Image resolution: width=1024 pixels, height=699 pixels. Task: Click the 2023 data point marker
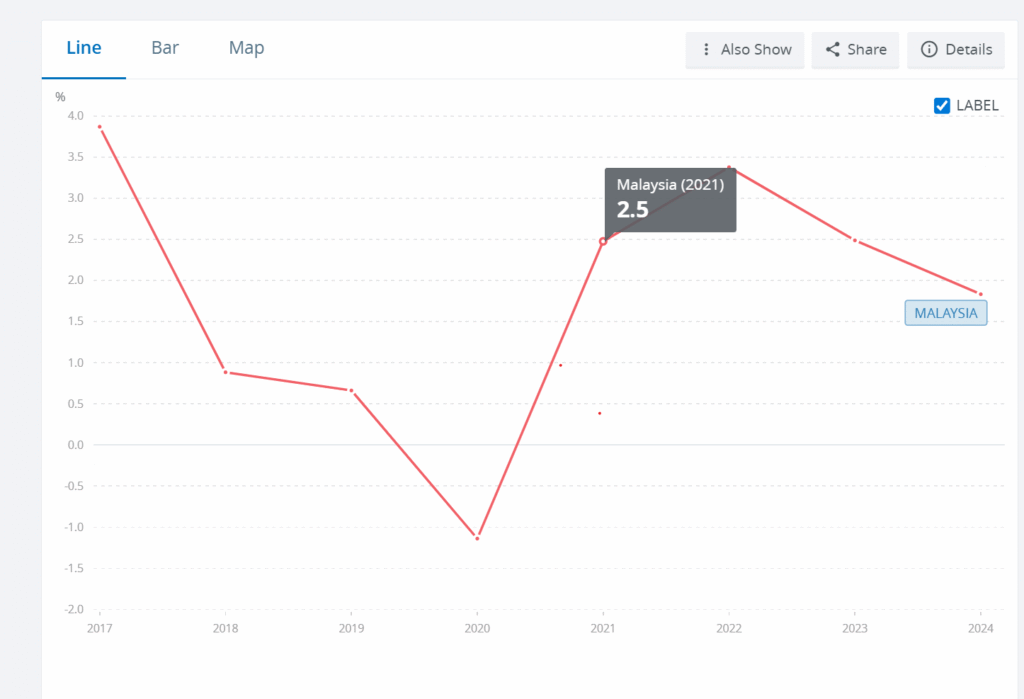855,240
